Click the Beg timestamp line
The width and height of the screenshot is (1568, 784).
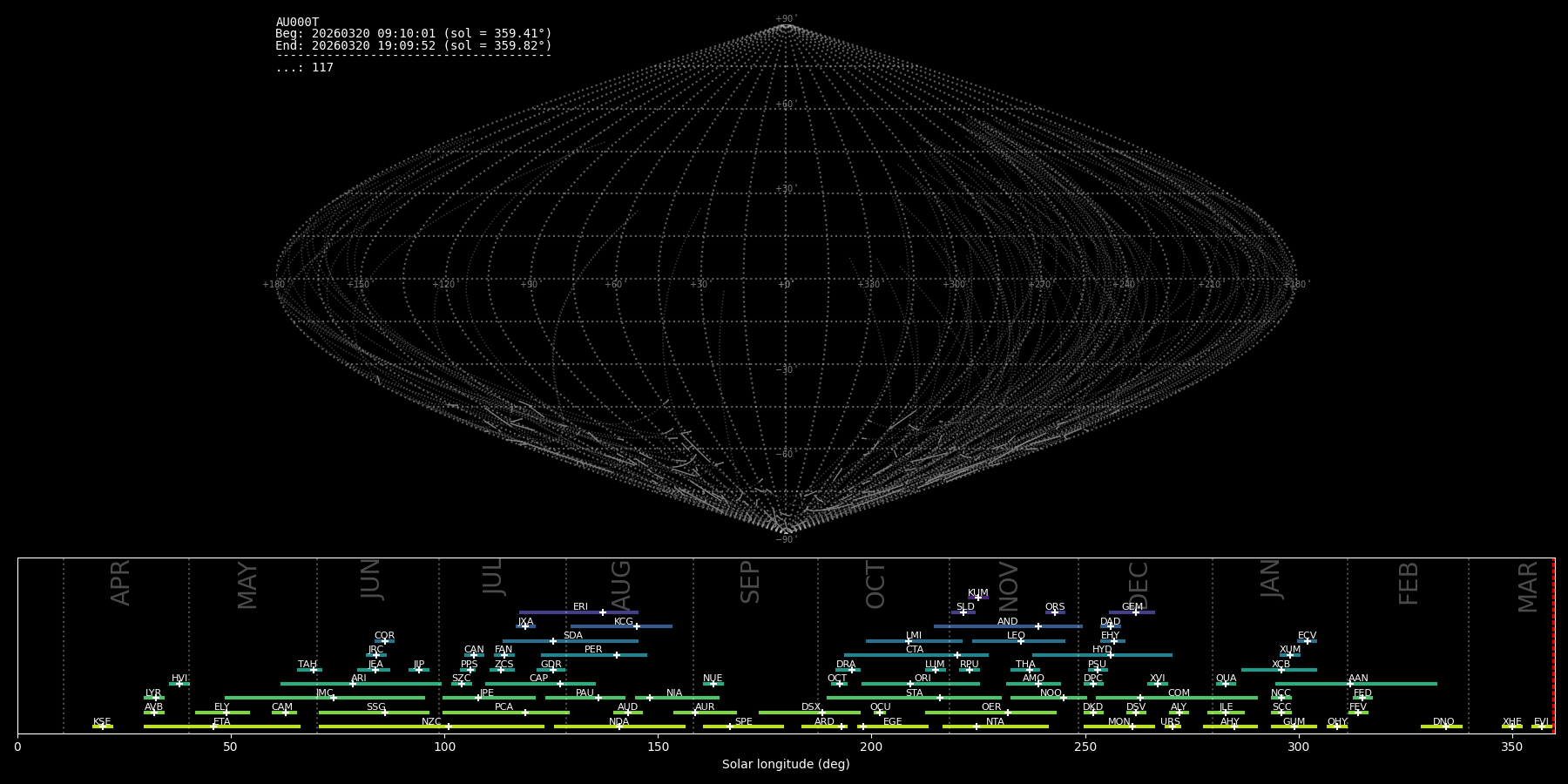click(414, 34)
